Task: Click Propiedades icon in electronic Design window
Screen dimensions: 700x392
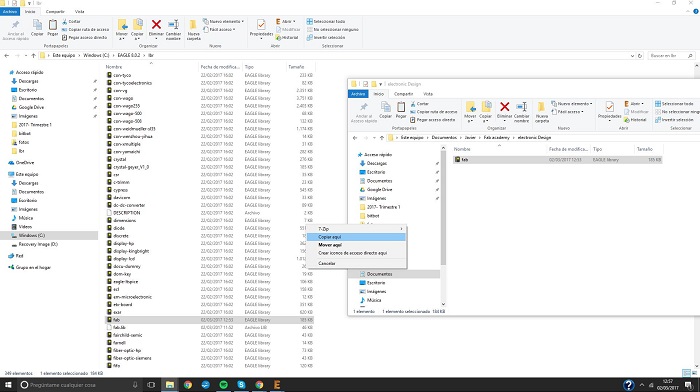Action: [x=609, y=107]
